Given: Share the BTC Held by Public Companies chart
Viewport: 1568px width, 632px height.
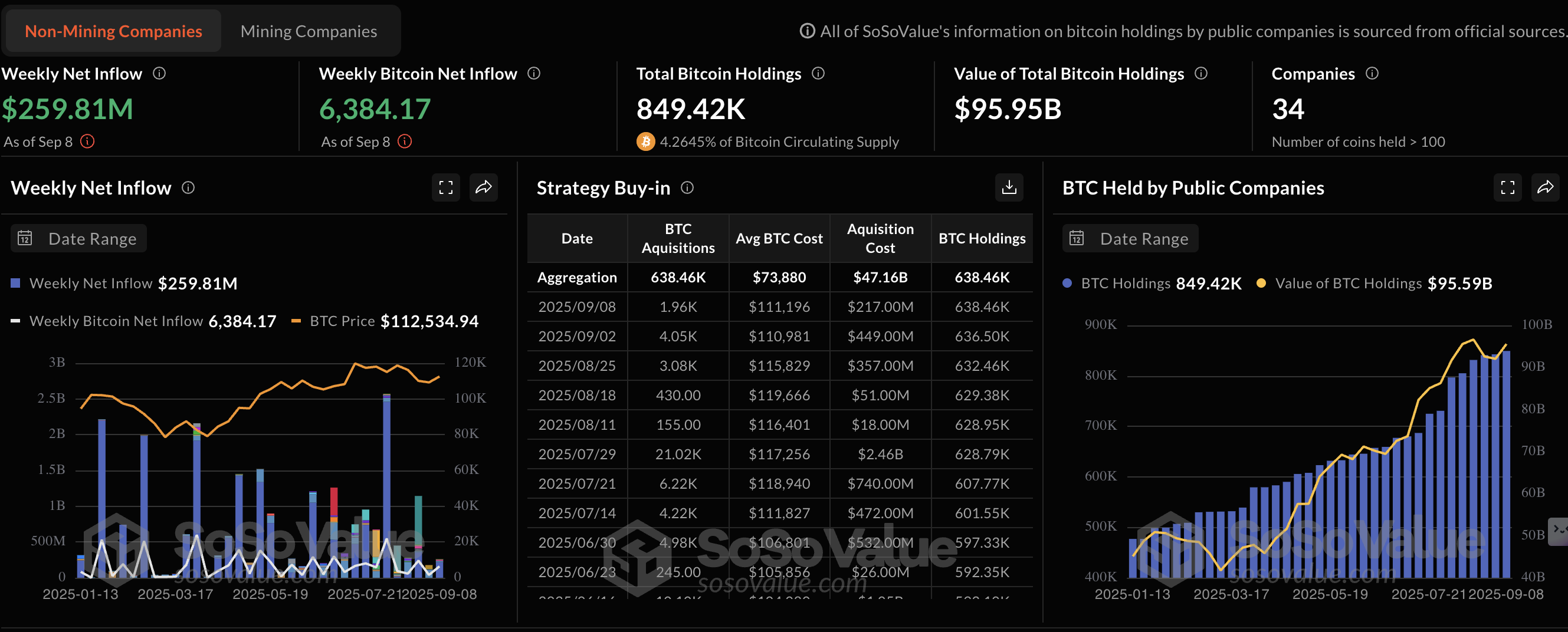Looking at the screenshot, I should coord(1546,187).
